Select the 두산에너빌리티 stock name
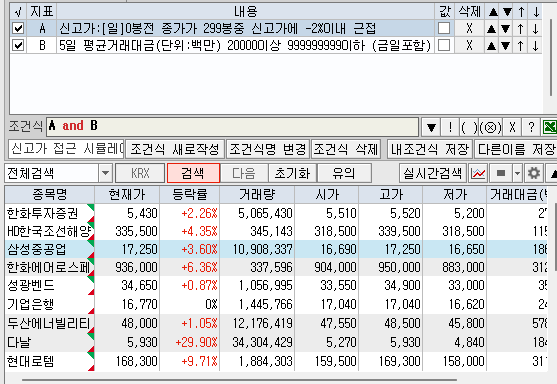This screenshot has height=384, width=557. click(x=49, y=323)
